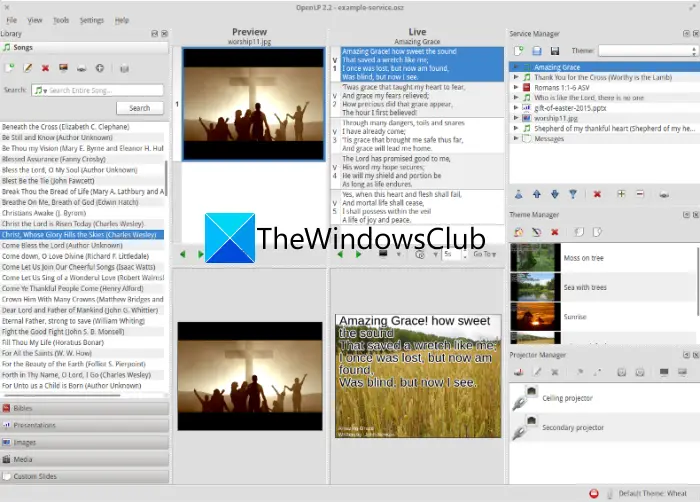Move service item down with blue arrow
The width and height of the screenshot is (700, 502).
click(554, 194)
